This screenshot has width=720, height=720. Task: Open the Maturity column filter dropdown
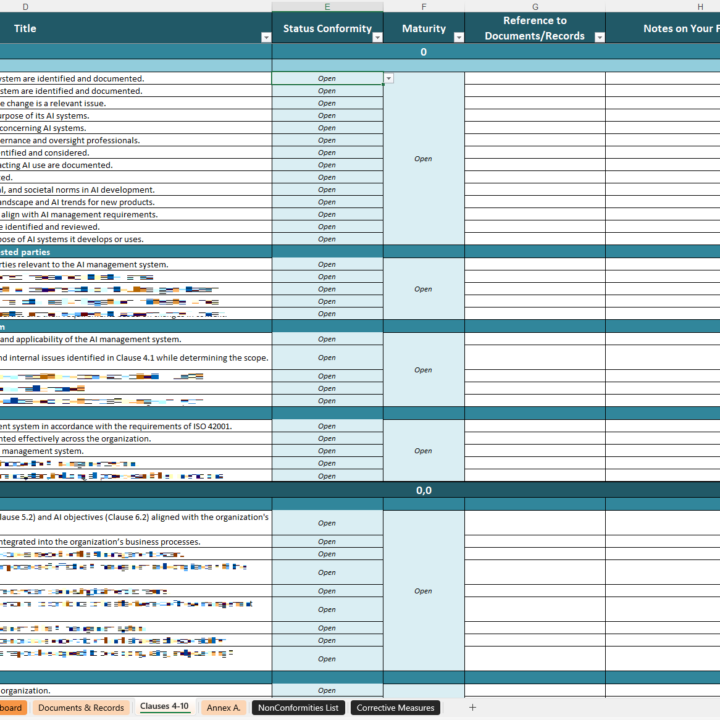459,38
